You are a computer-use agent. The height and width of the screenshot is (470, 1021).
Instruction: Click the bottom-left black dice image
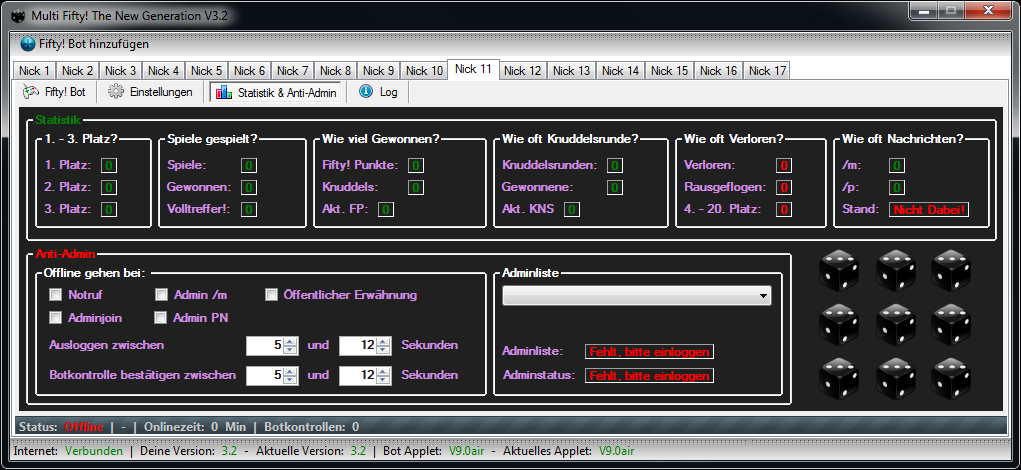point(839,378)
